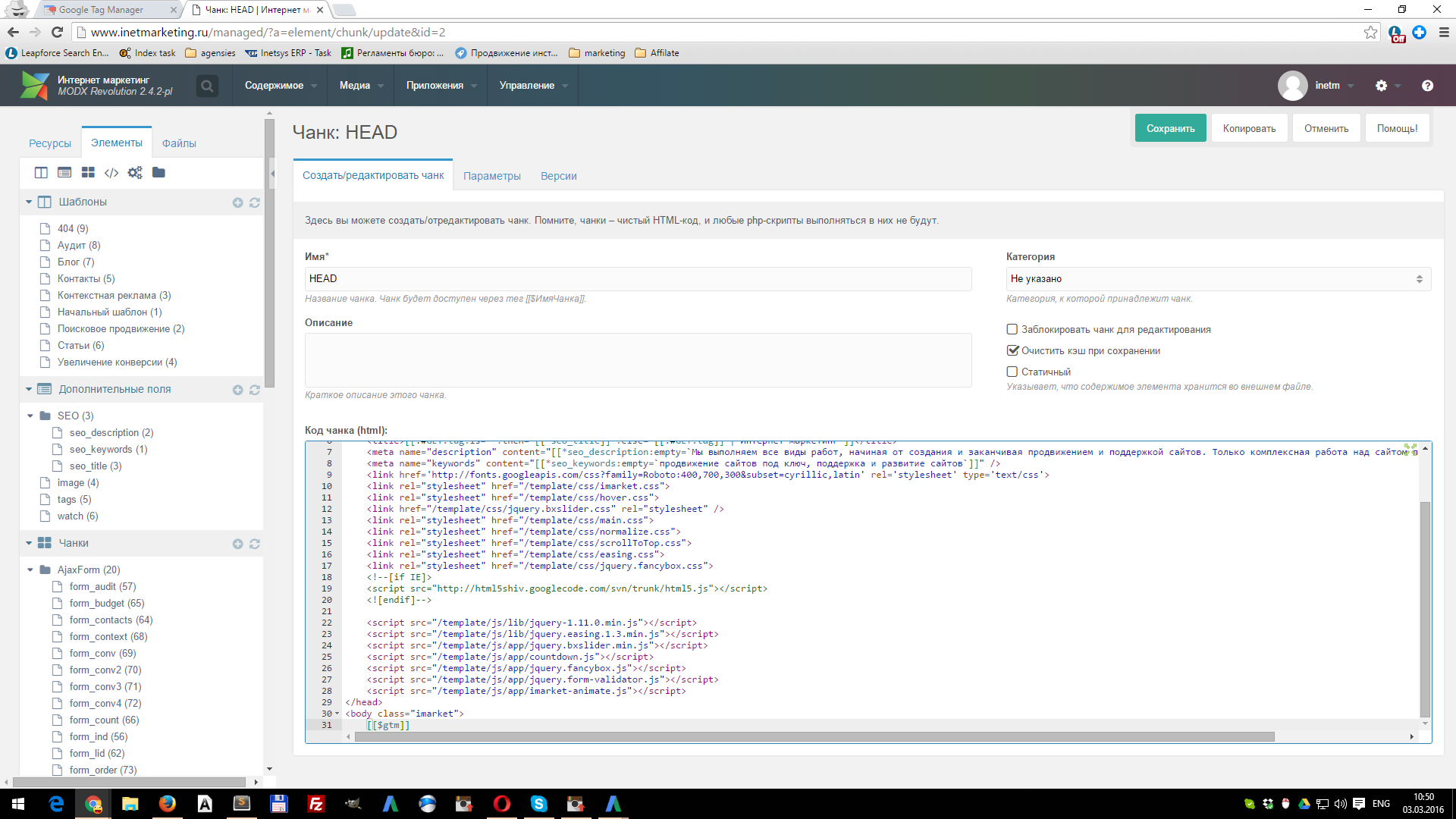Viewport: 1456px width, 819px height.
Task: Open the form_audit chunk
Action: pyautogui.click(x=102, y=587)
